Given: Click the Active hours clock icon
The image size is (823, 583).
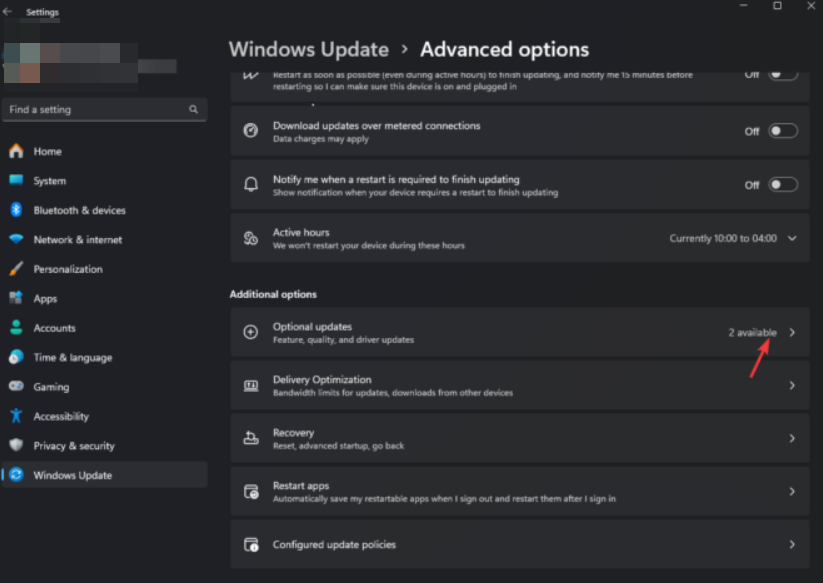Looking at the screenshot, I should 251,238.
